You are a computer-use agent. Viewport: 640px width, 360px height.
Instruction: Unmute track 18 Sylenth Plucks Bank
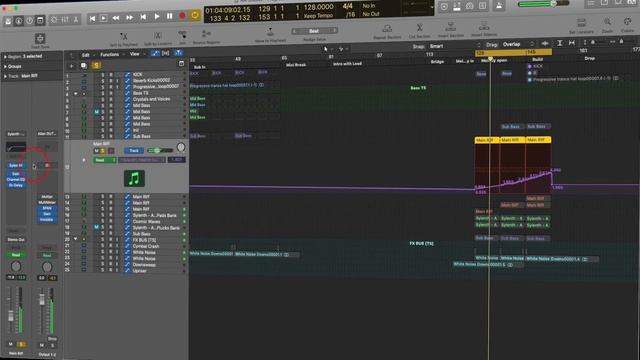tap(97, 227)
